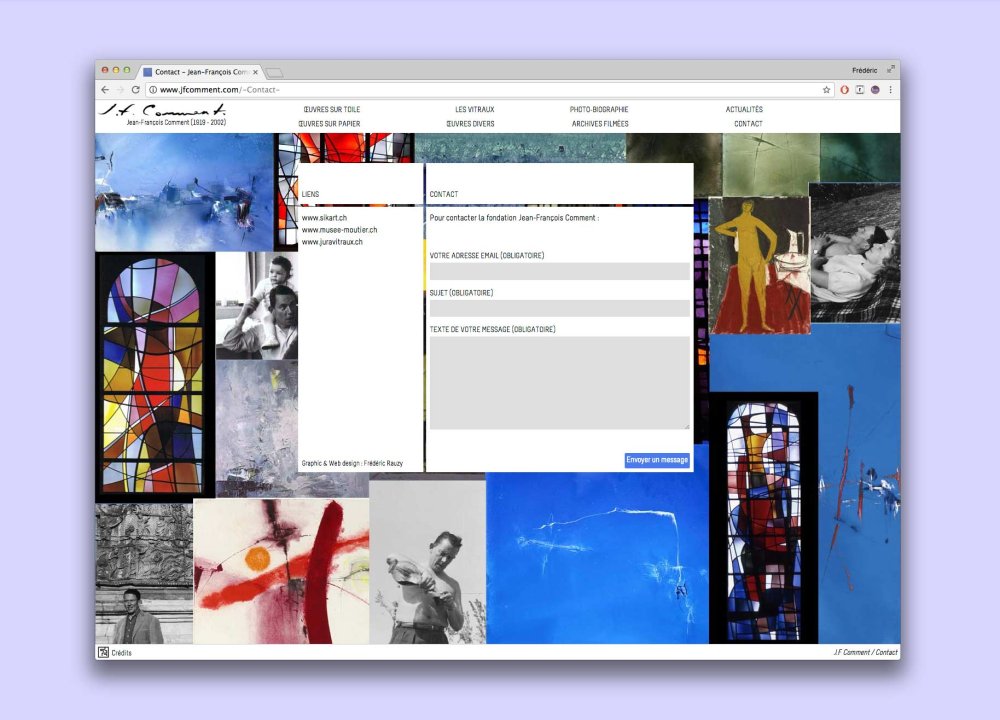The image size is (1000, 720).
Task: Bookmark this page with the star icon
Action: click(827, 90)
